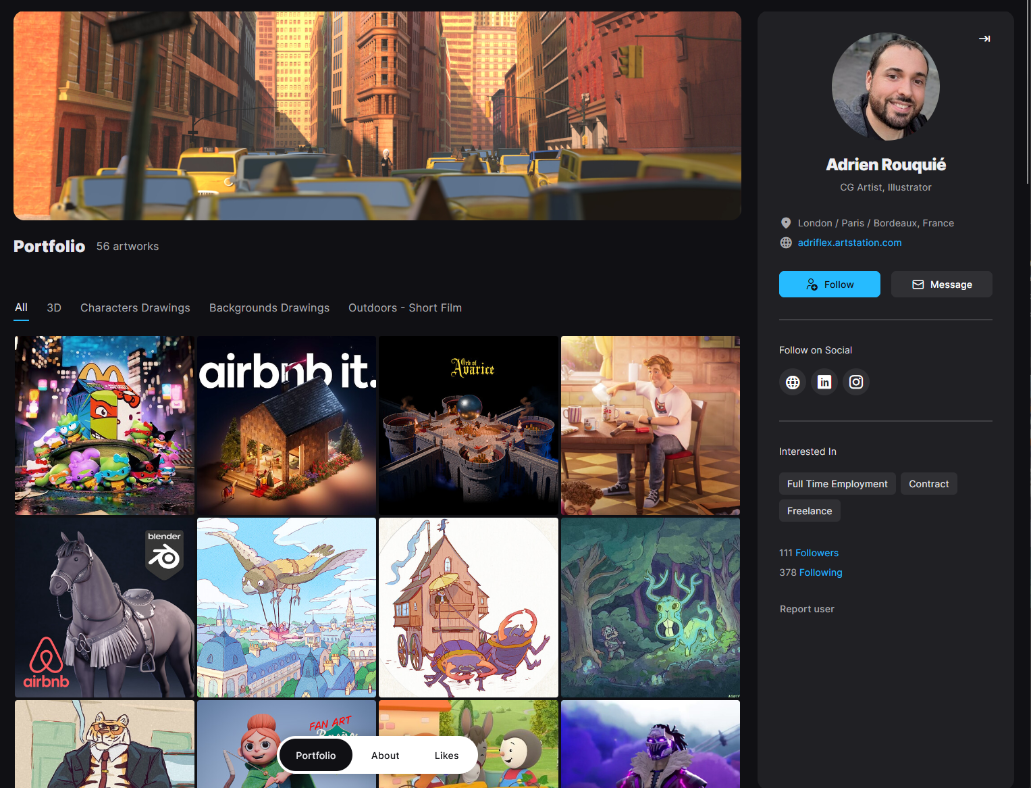Viewport: 1031px width, 788px height.
Task: Click the Full Time Employment tag
Action: point(837,484)
